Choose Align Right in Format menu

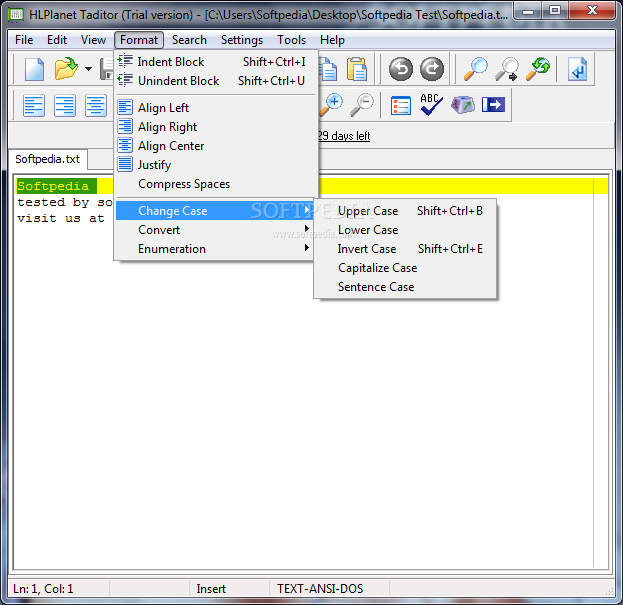[217, 127]
